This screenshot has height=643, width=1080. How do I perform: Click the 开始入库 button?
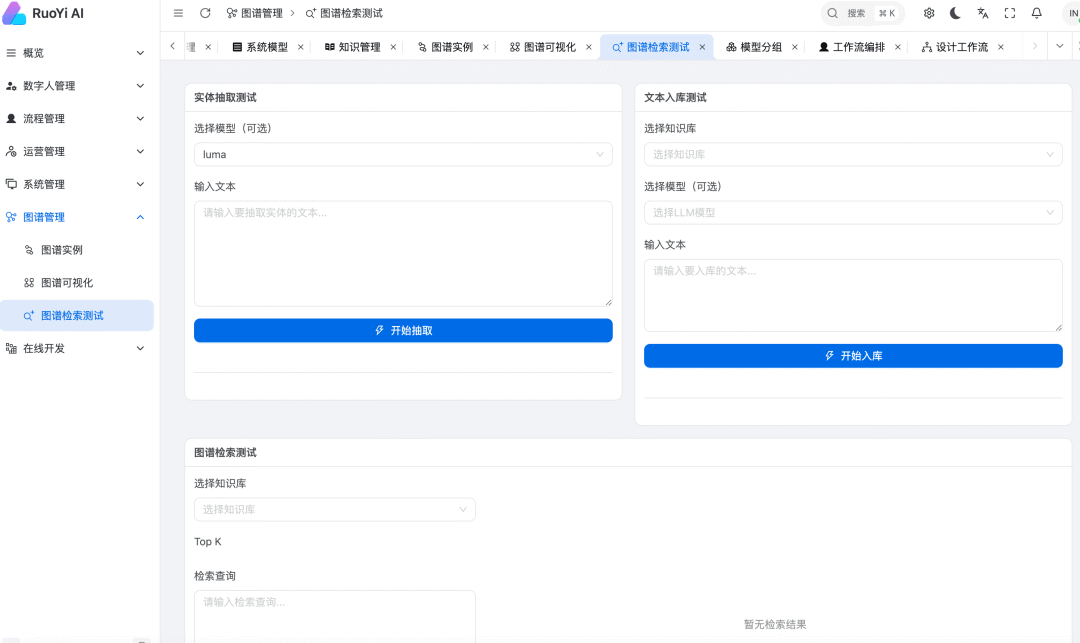click(x=852, y=356)
